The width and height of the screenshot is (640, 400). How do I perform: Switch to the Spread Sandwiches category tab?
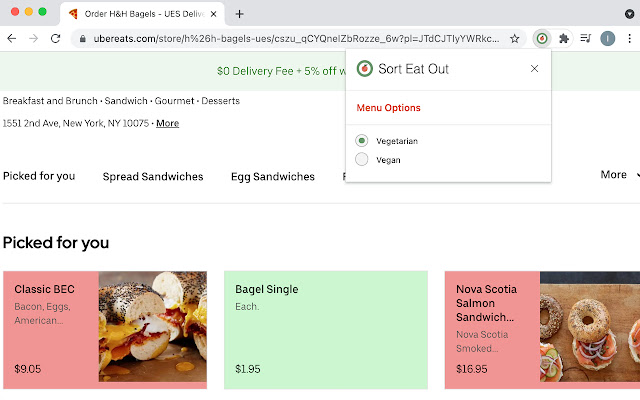[x=153, y=177]
